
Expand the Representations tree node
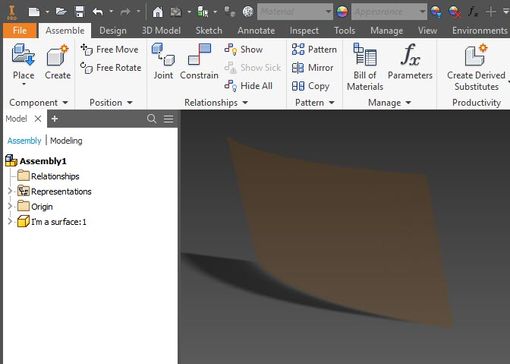coord(10,191)
